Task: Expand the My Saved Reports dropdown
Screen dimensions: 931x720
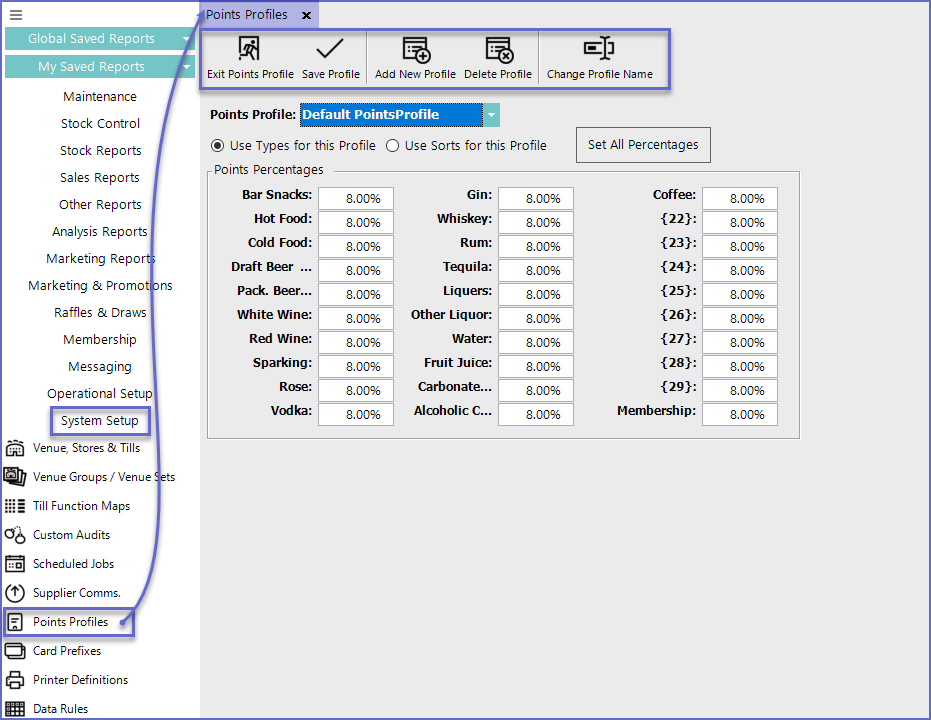Action: click(187, 67)
